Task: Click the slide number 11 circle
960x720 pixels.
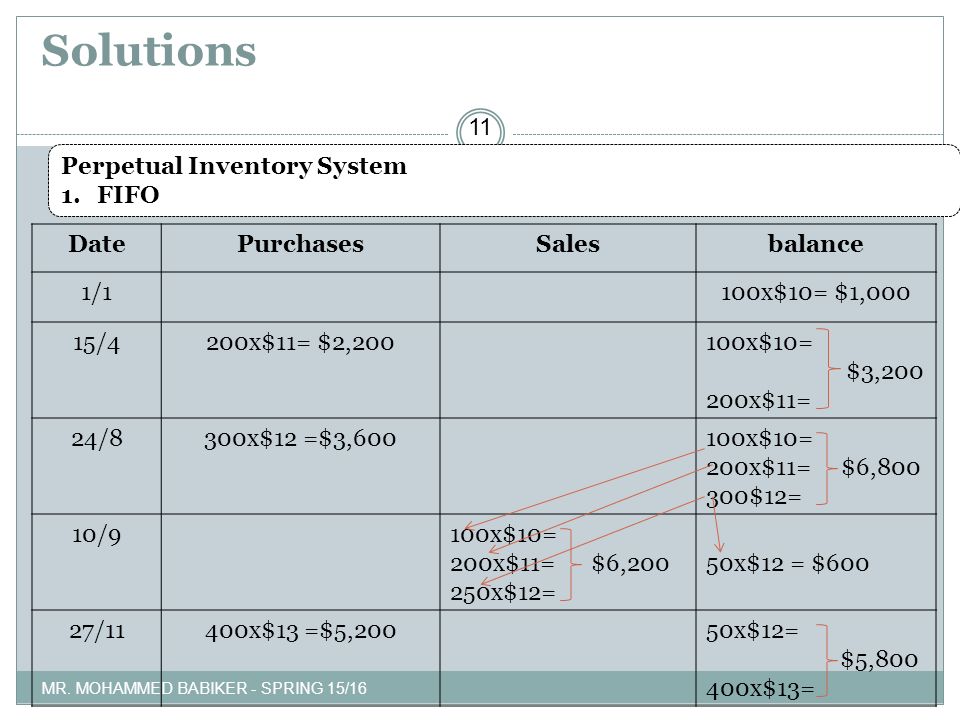Action: [481, 128]
